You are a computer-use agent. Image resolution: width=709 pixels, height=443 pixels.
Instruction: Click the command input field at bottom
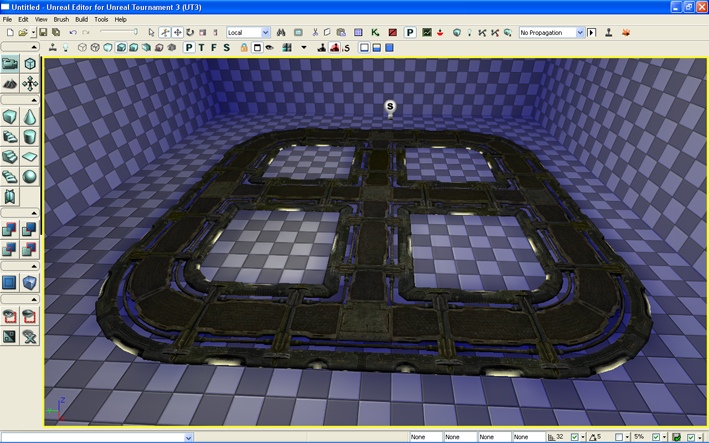[x=98, y=437]
